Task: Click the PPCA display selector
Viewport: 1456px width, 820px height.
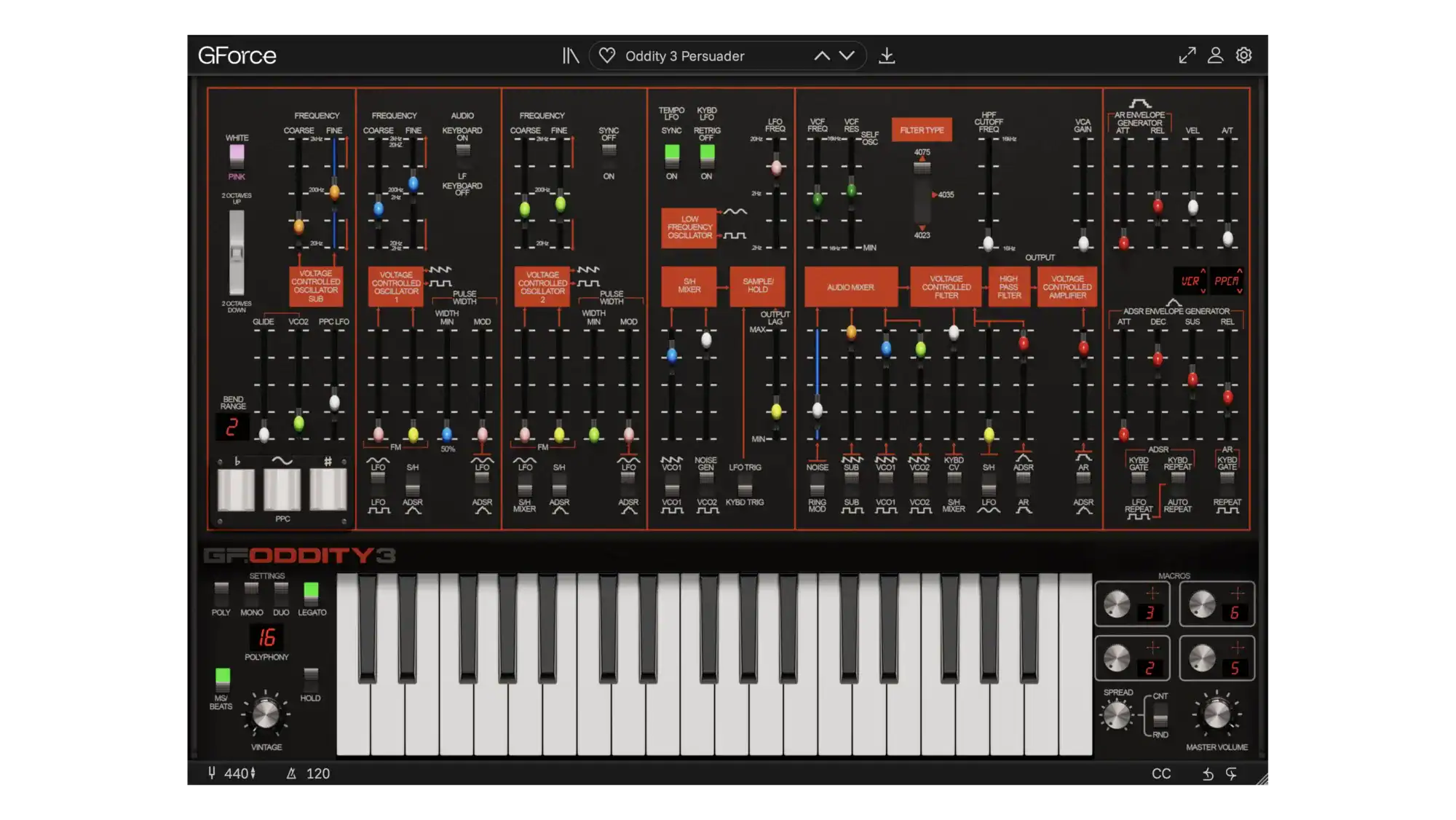Action: pyautogui.click(x=1227, y=280)
